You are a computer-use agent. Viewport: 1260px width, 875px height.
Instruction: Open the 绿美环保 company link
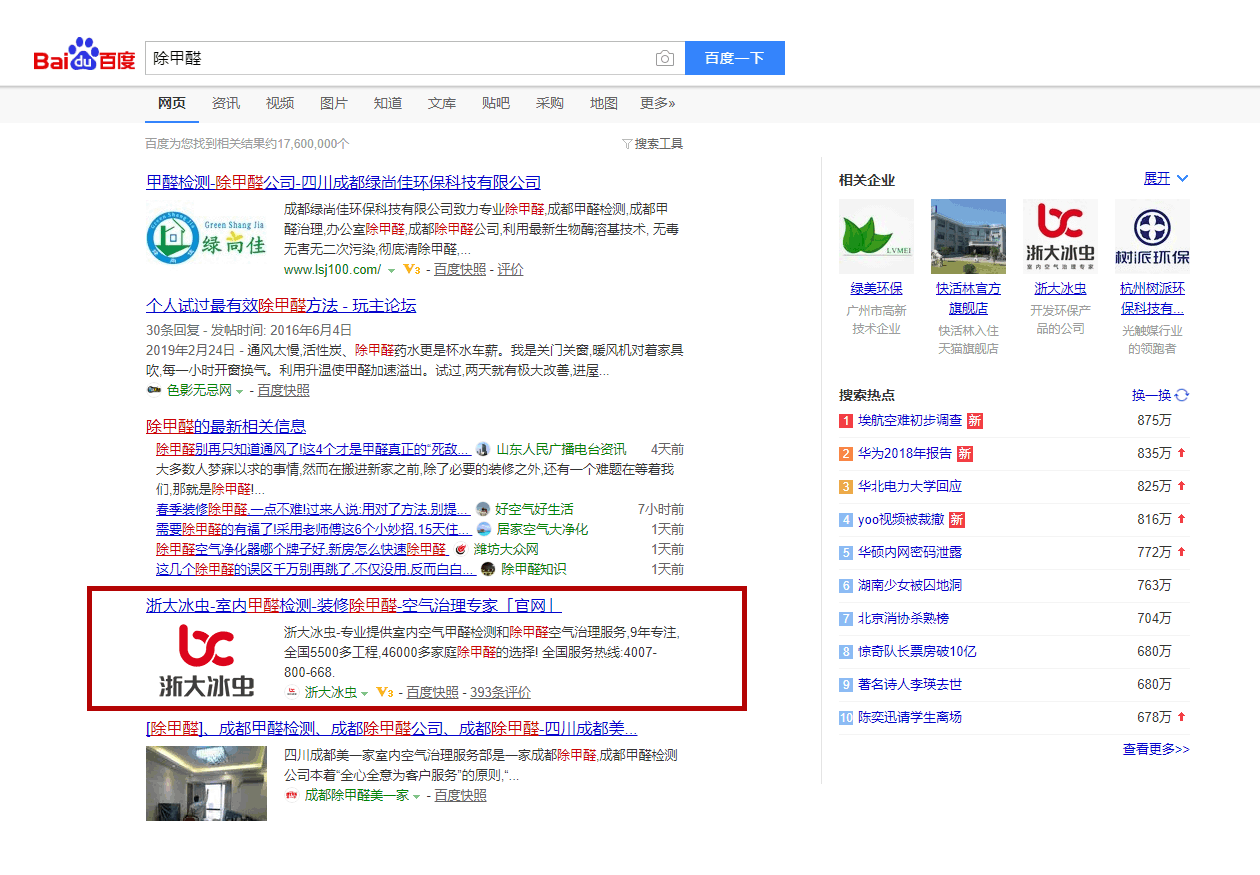coord(876,288)
